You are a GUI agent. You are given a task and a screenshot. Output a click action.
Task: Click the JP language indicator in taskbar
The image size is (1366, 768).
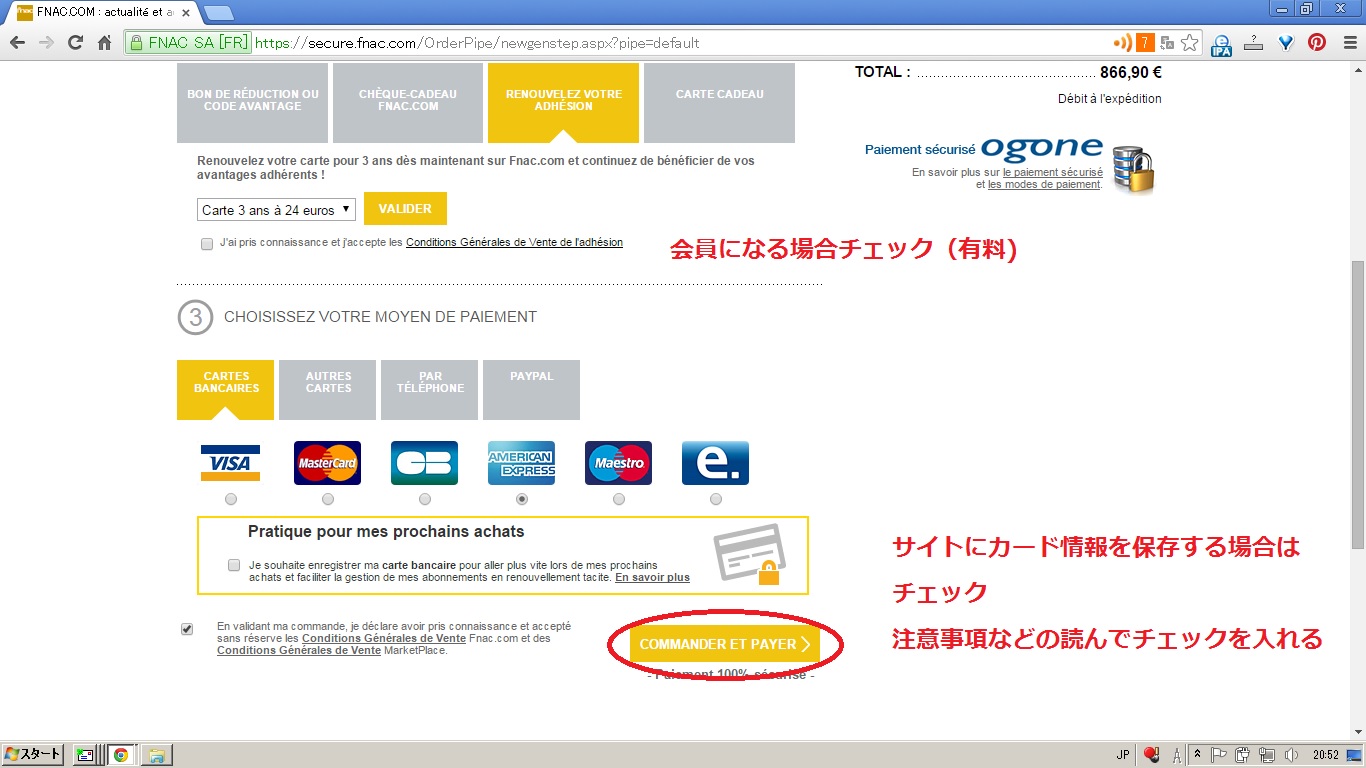pyautogui.click(x=1123, y=755)
